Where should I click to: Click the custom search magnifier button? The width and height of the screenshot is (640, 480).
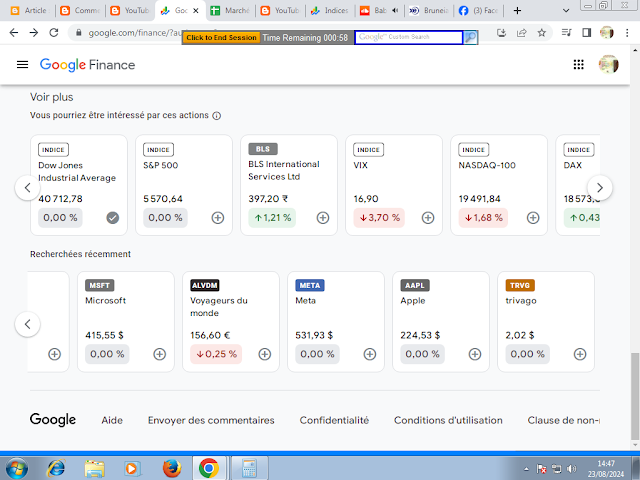click(x=470, y=37)
